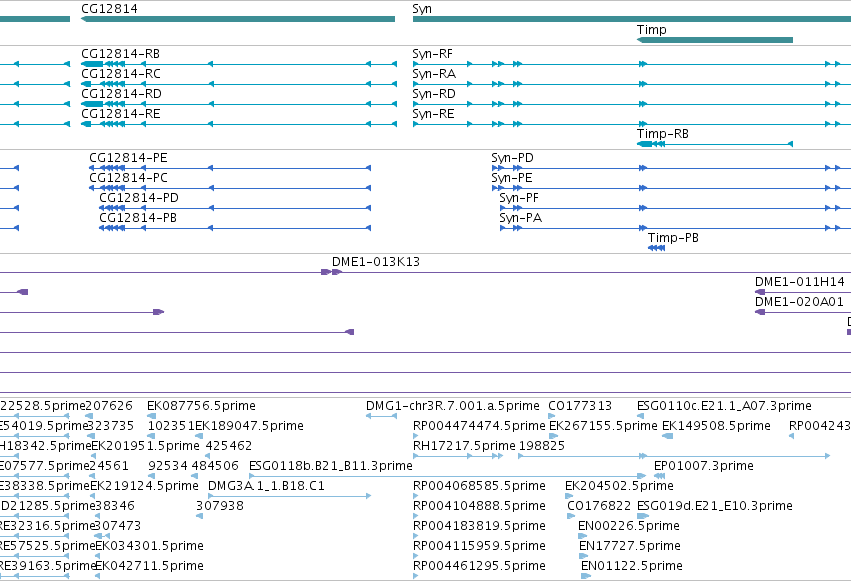
Task: Click the RP004068585.5prime label
Action: (479, 486)
